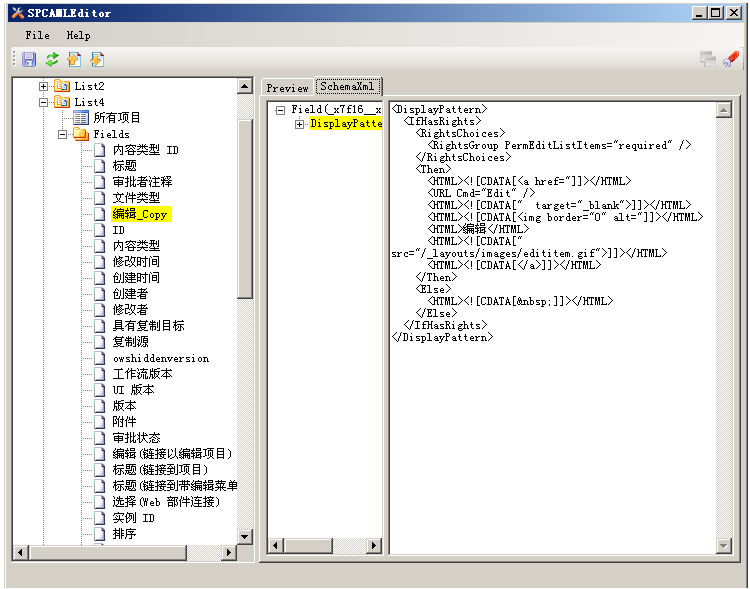Open the File menu
This screenshot has height=589, width=750.
click(37, 35)
